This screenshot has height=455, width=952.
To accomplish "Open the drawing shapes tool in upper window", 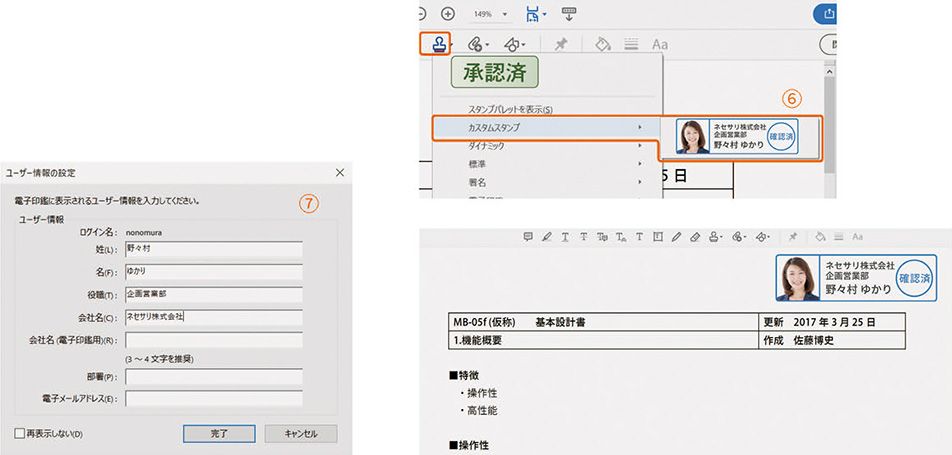I will point(514,44).
